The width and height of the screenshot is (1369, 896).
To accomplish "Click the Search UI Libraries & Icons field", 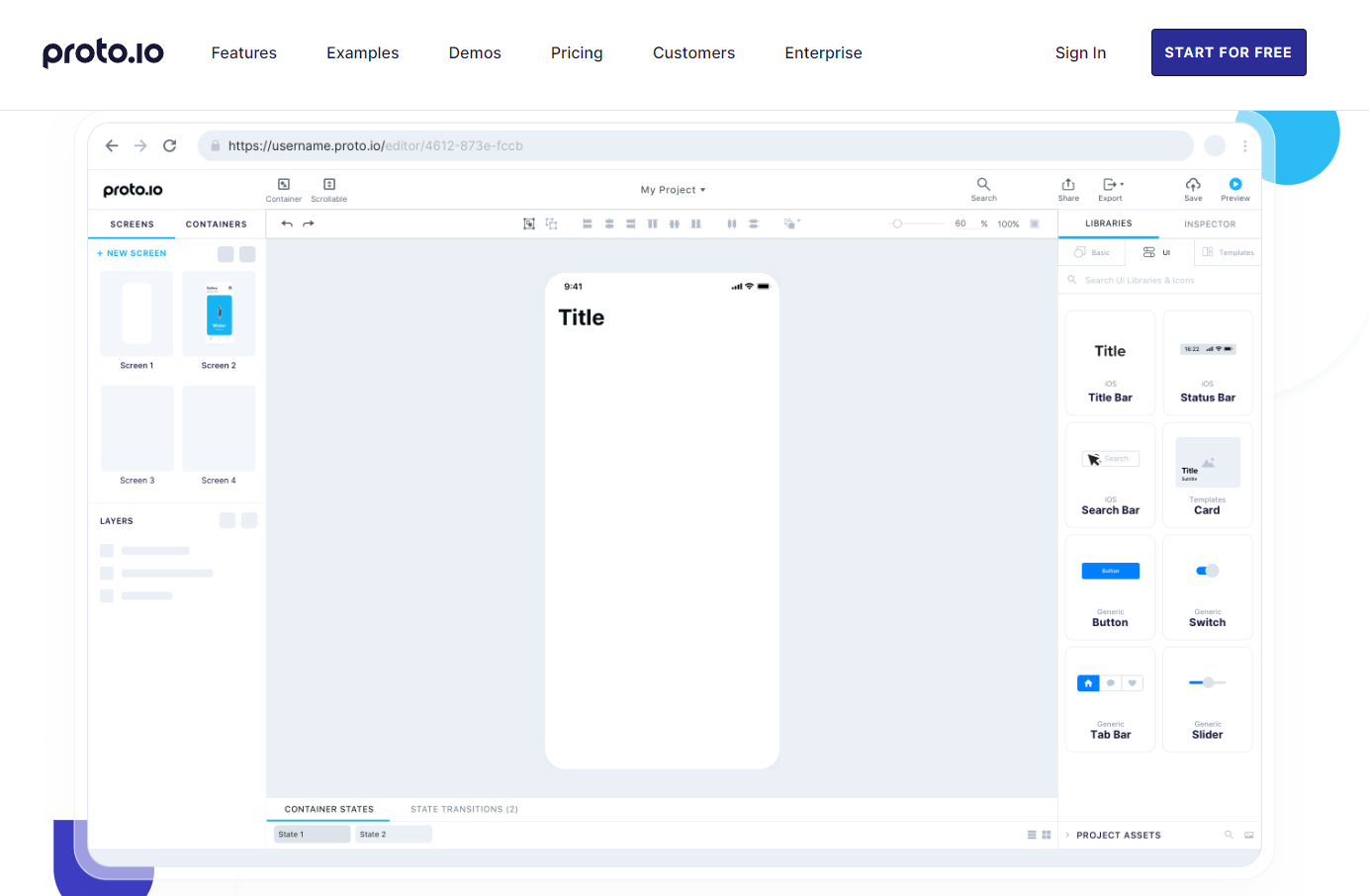I will point(1159,280).
